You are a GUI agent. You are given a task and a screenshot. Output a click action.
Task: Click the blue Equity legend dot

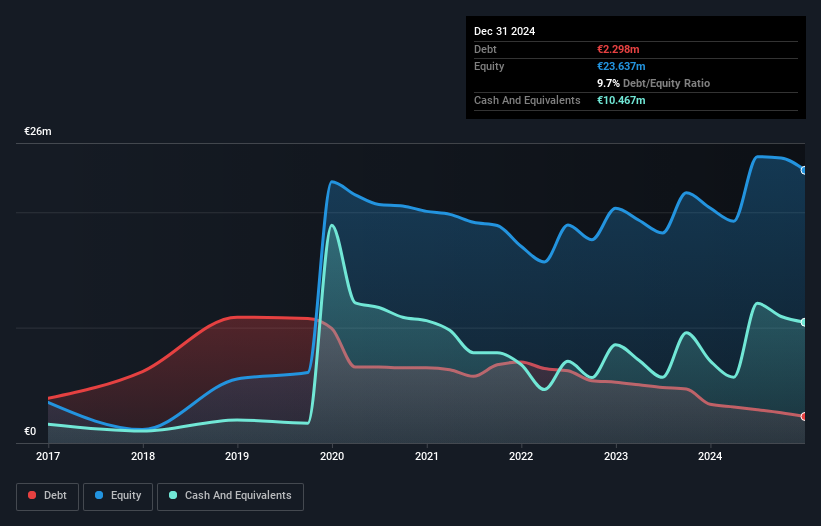[x=99, y=495]
